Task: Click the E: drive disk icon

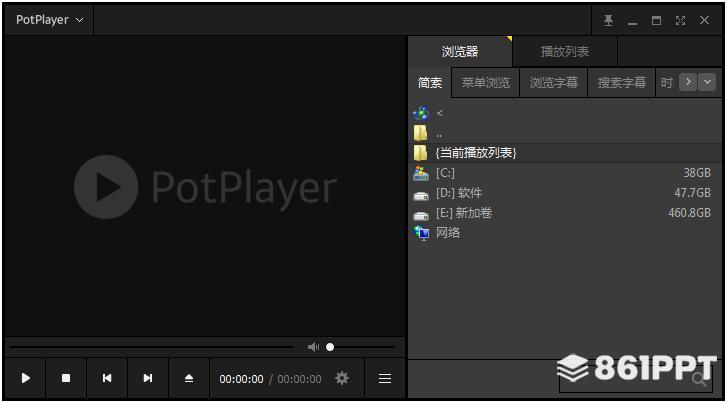Action: (x=421, y=216)
